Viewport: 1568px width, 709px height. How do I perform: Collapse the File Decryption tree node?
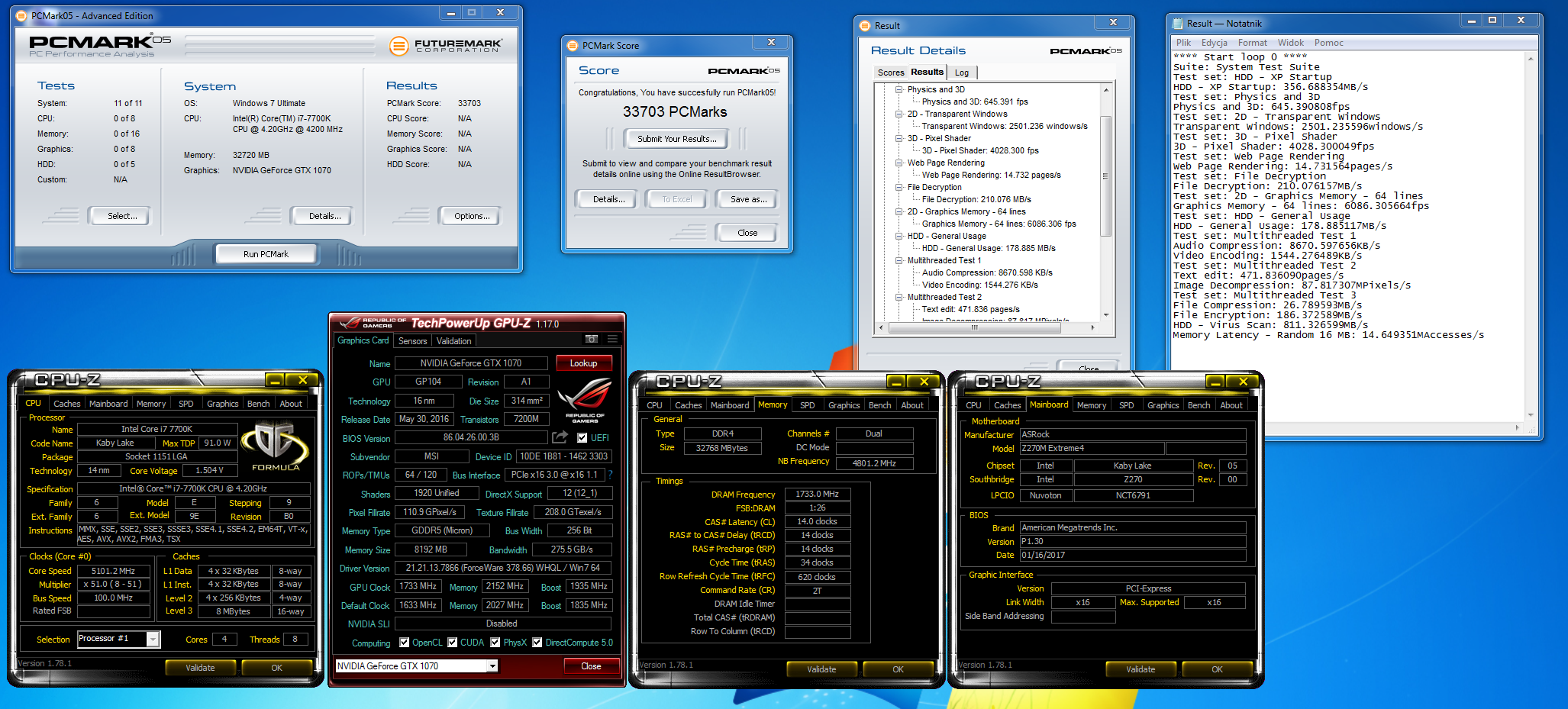tap(899, 188)
